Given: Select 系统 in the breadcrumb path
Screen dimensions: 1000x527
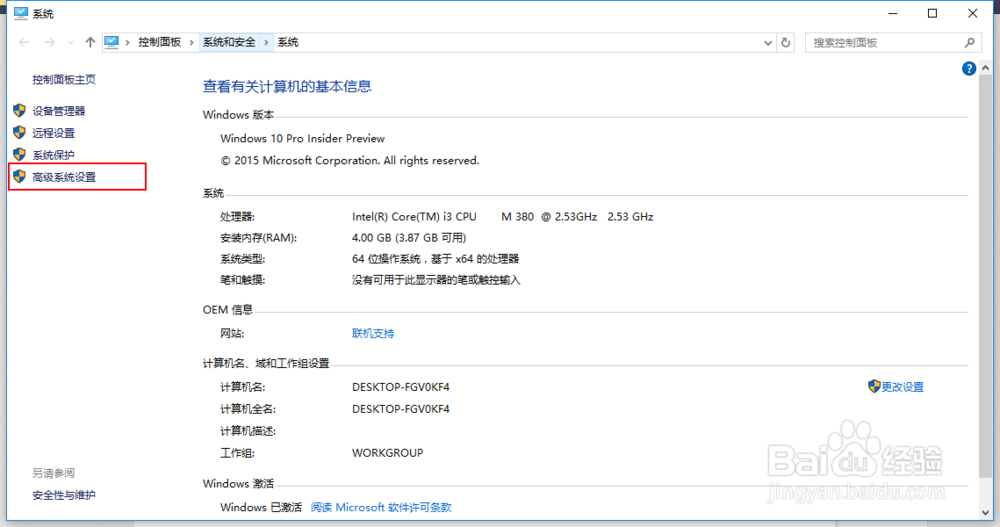Looking at the screenshot, I should coord(288,42).
